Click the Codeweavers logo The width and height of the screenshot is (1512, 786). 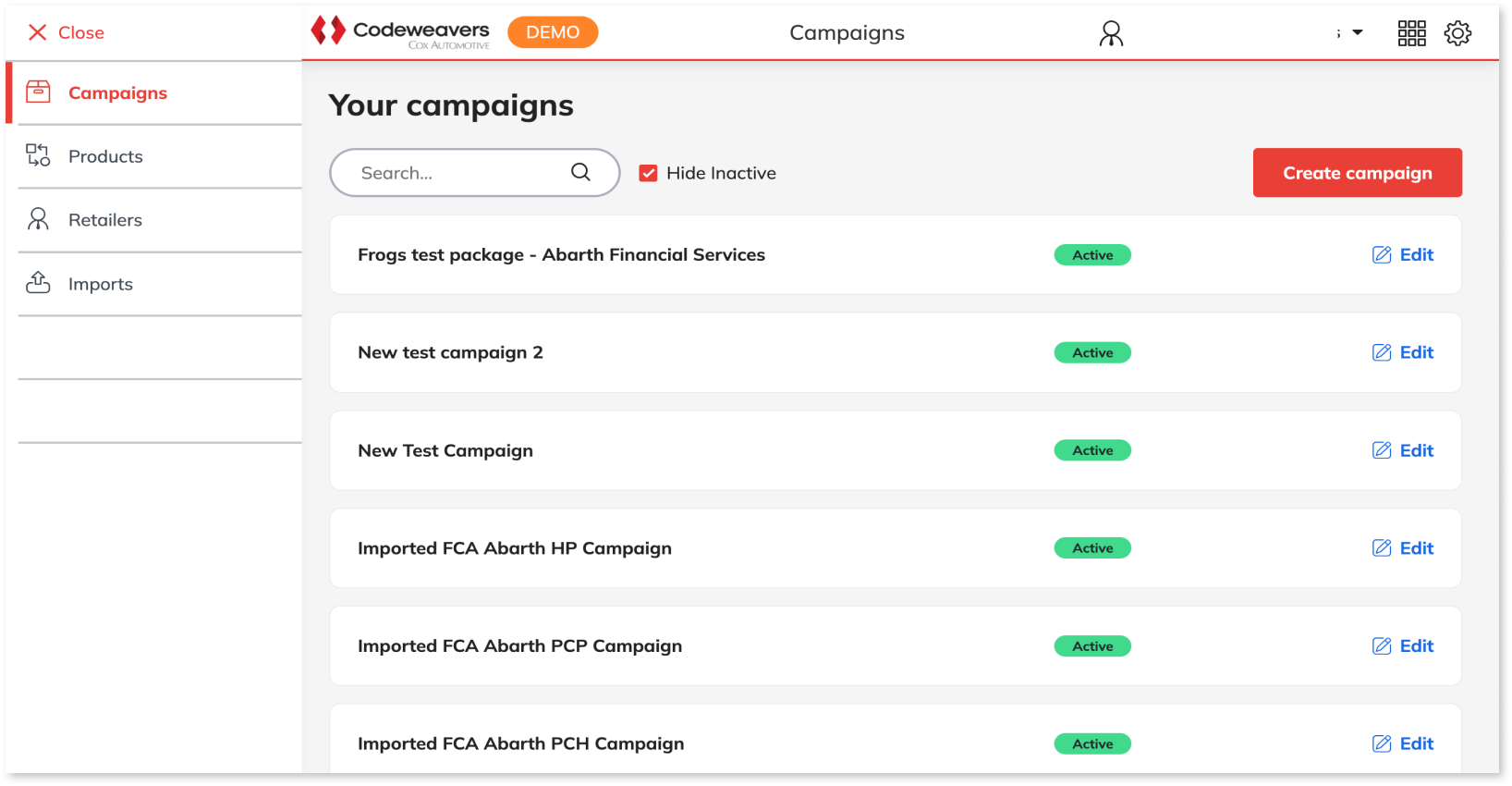400,32
